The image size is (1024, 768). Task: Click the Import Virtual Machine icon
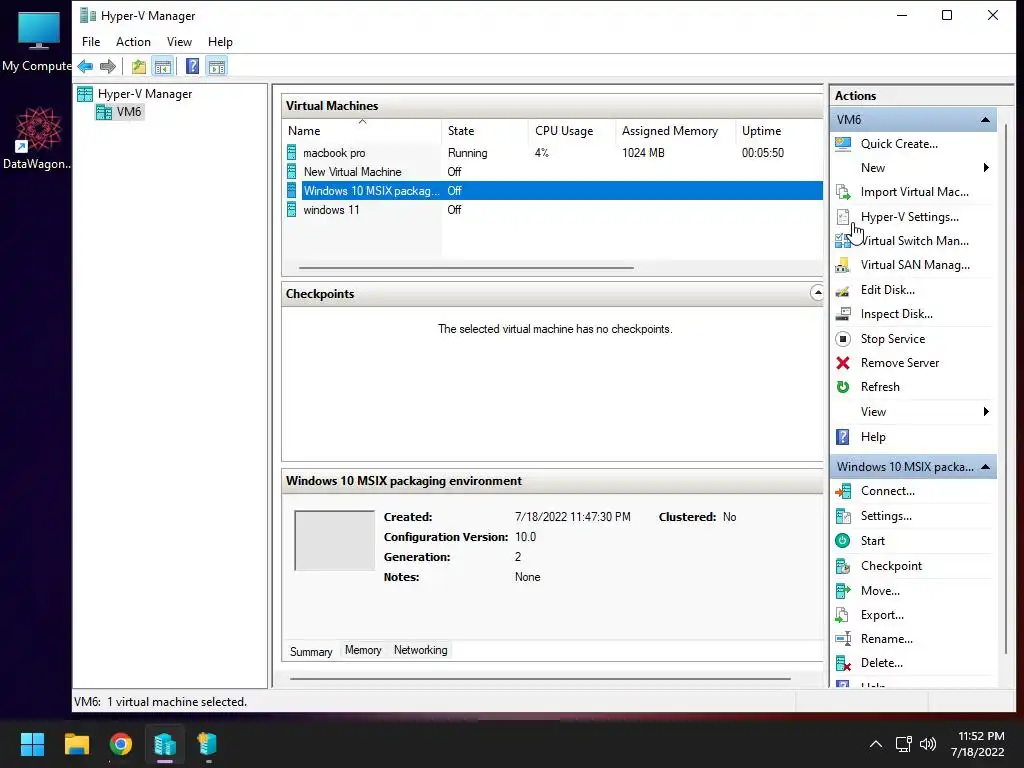click(843, 192)
